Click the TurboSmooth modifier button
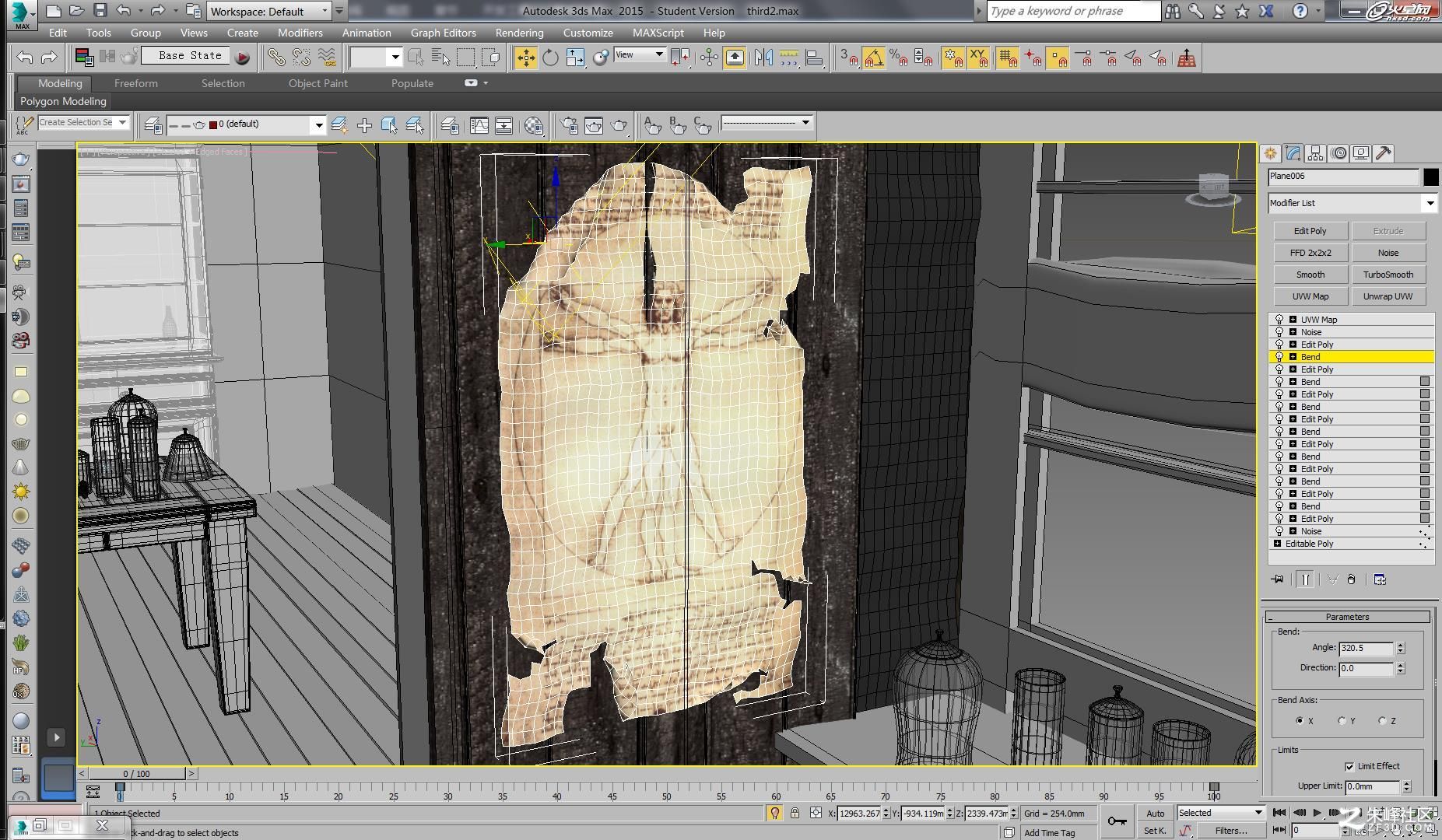Image resolution: width=1442 pixels, height=840 pixels. click(x=1388, y=275)
